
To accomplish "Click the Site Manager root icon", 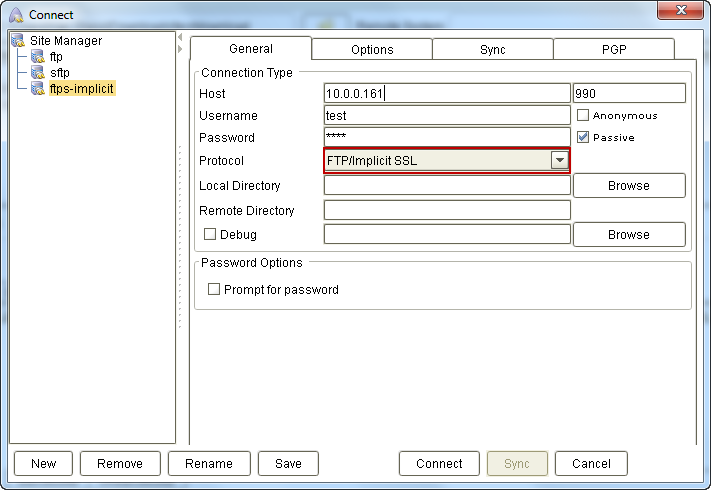I will point(18,40).
